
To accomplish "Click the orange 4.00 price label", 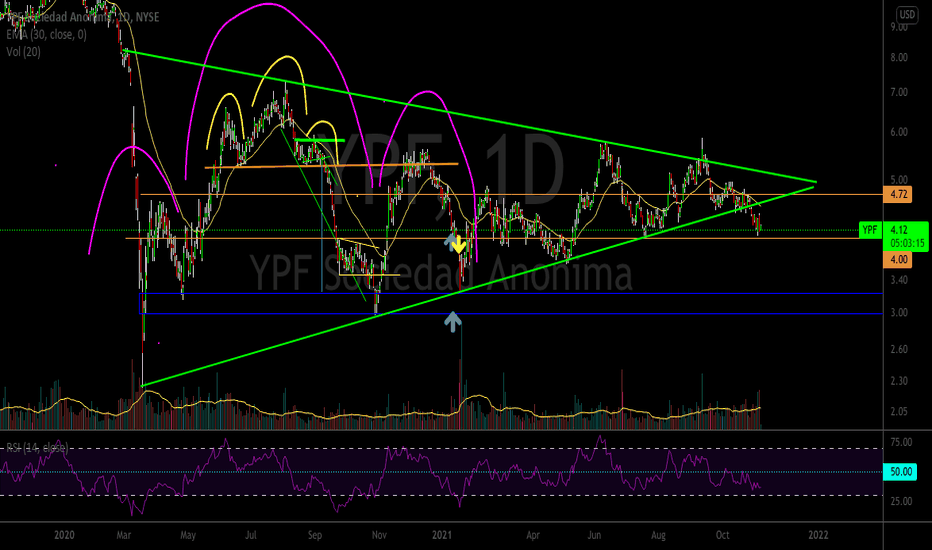I will (x=898, y=259).
